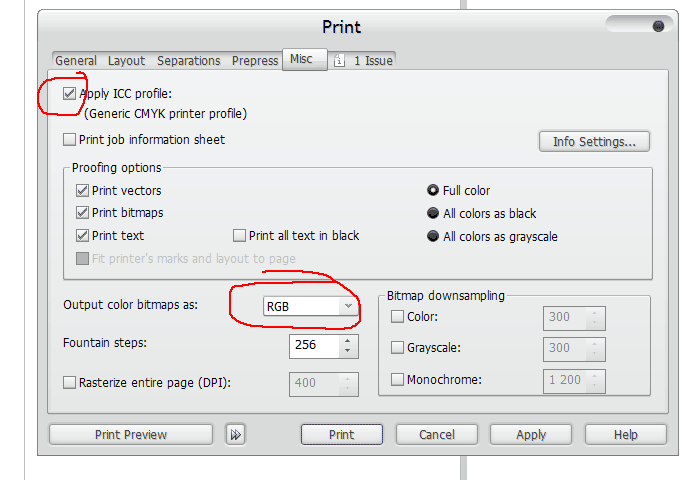Tick the Grayscale downsampling checkbox
698x480 pixels.
pyautogui.click(x=397, y=347)
